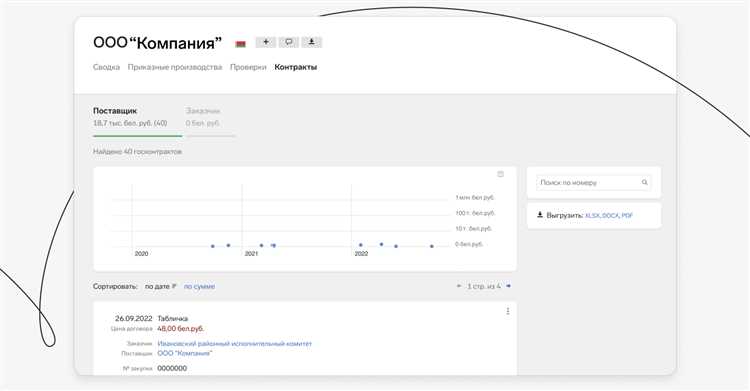Click the magnifier search icon

pyautogui.click(x=644, y=182)
